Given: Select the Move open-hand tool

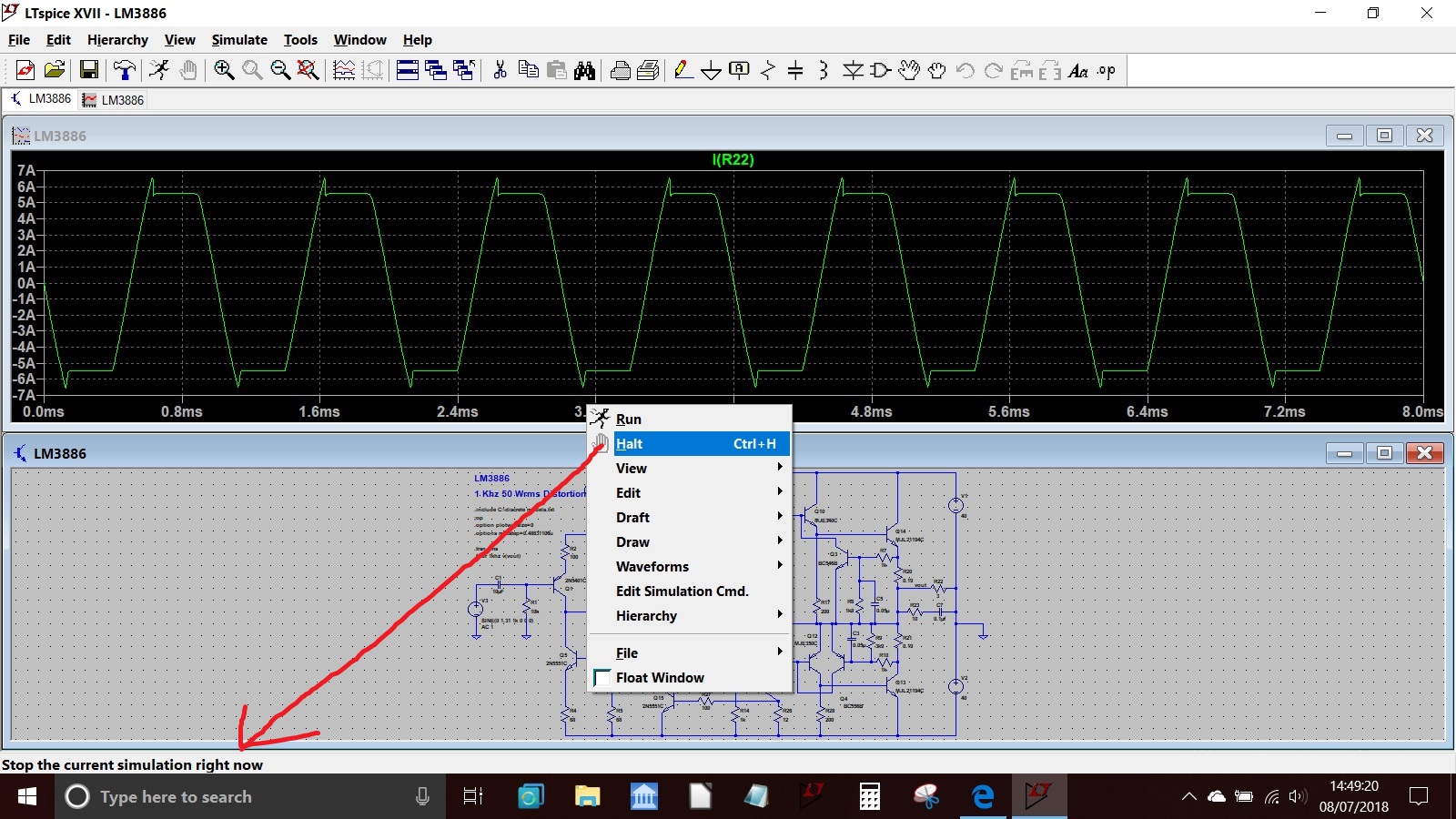Looking at the screenshot, I should (x=909, y=70).
